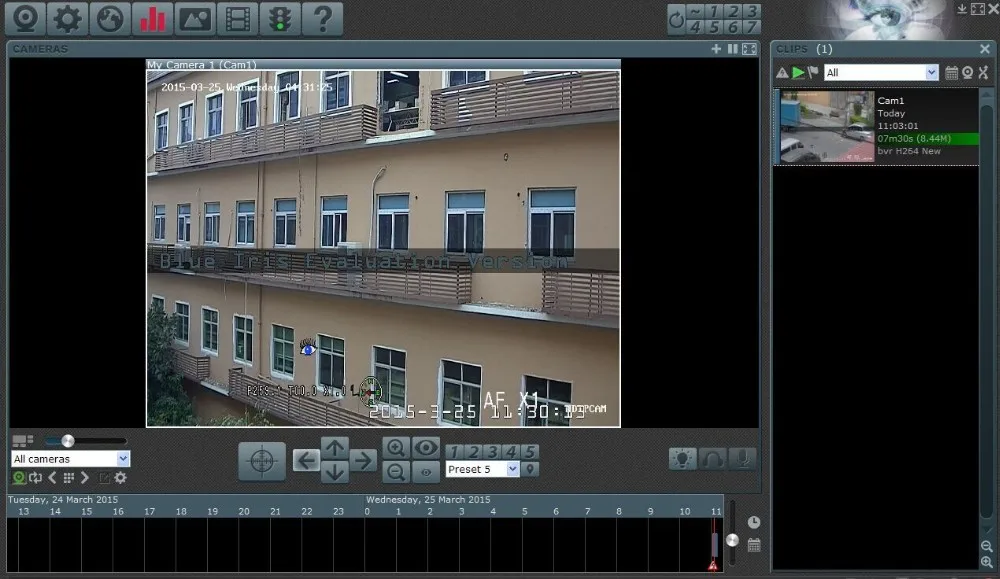Click profile number 5 in top right
Image resolution: width=1000 pixels, height=579 pixels.
point(714,27)
